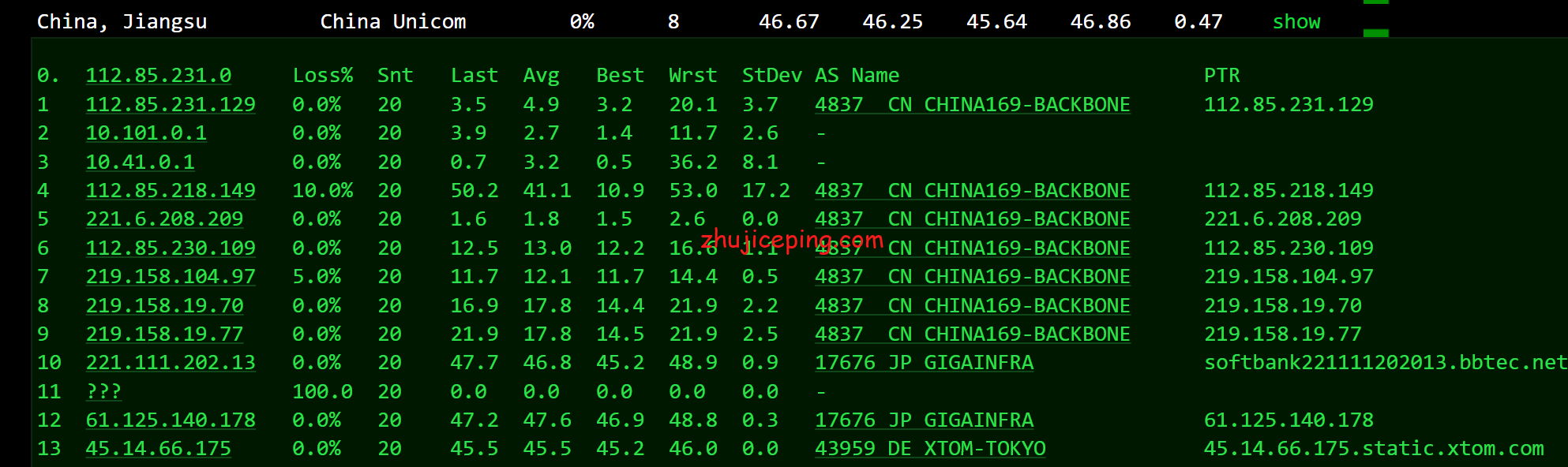
Task: Select 0.47 value in Jiangsu summary row
Action: (1199, 22)
